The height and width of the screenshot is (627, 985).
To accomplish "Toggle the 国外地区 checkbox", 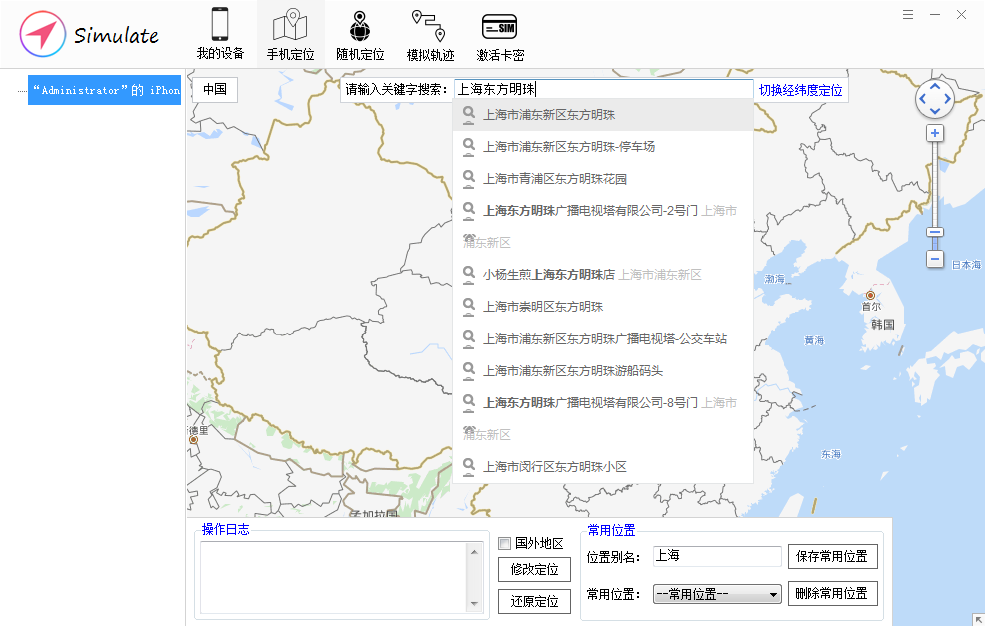I will (x=505, y=544).
